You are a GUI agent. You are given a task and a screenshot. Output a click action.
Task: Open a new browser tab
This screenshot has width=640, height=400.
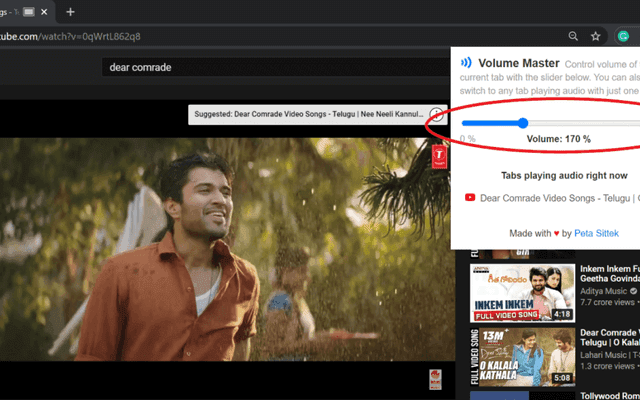click(70, 12)
